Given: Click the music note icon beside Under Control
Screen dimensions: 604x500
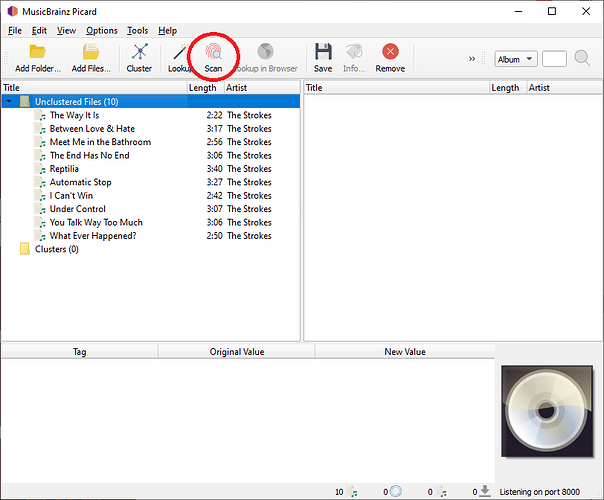Looking at the screenshot, I should [x=40, y=209].
